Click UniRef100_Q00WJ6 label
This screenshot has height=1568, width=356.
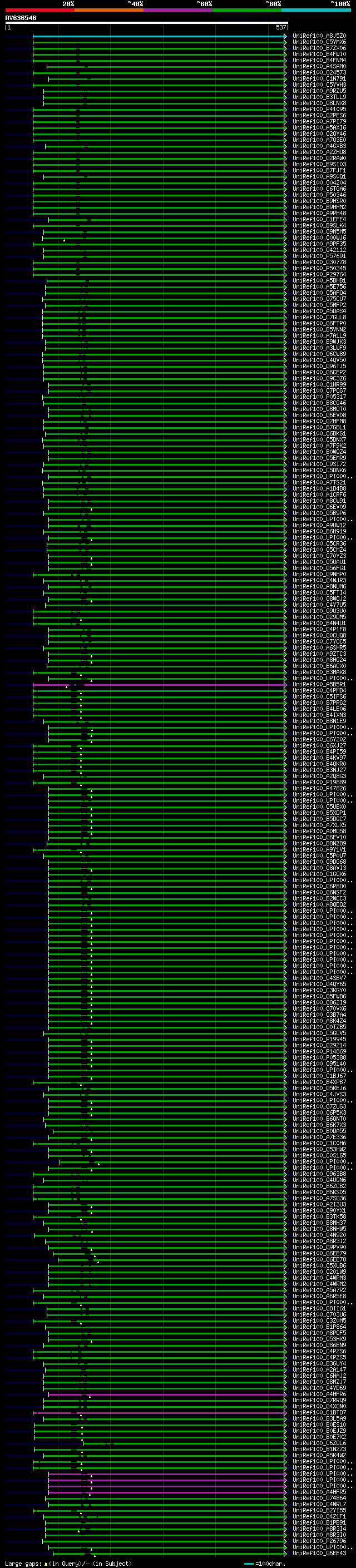click(x=319, y=238)
